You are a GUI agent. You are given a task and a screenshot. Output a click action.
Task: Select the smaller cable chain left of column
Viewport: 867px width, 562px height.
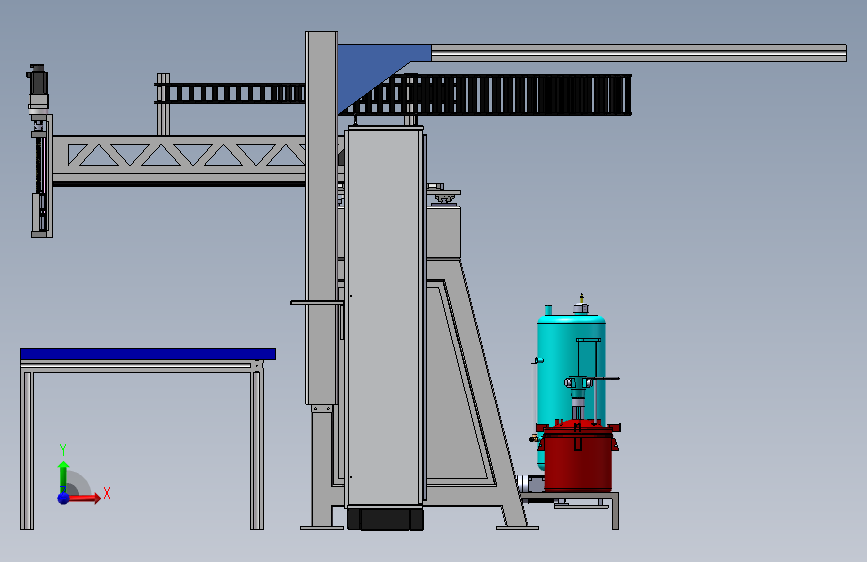[229, 93]
